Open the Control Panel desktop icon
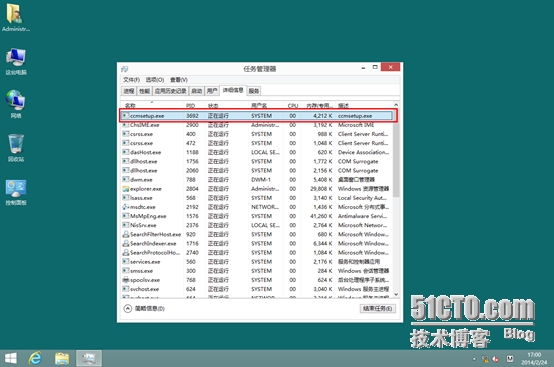This screenshot has height=367, width=554. [16, 193]
